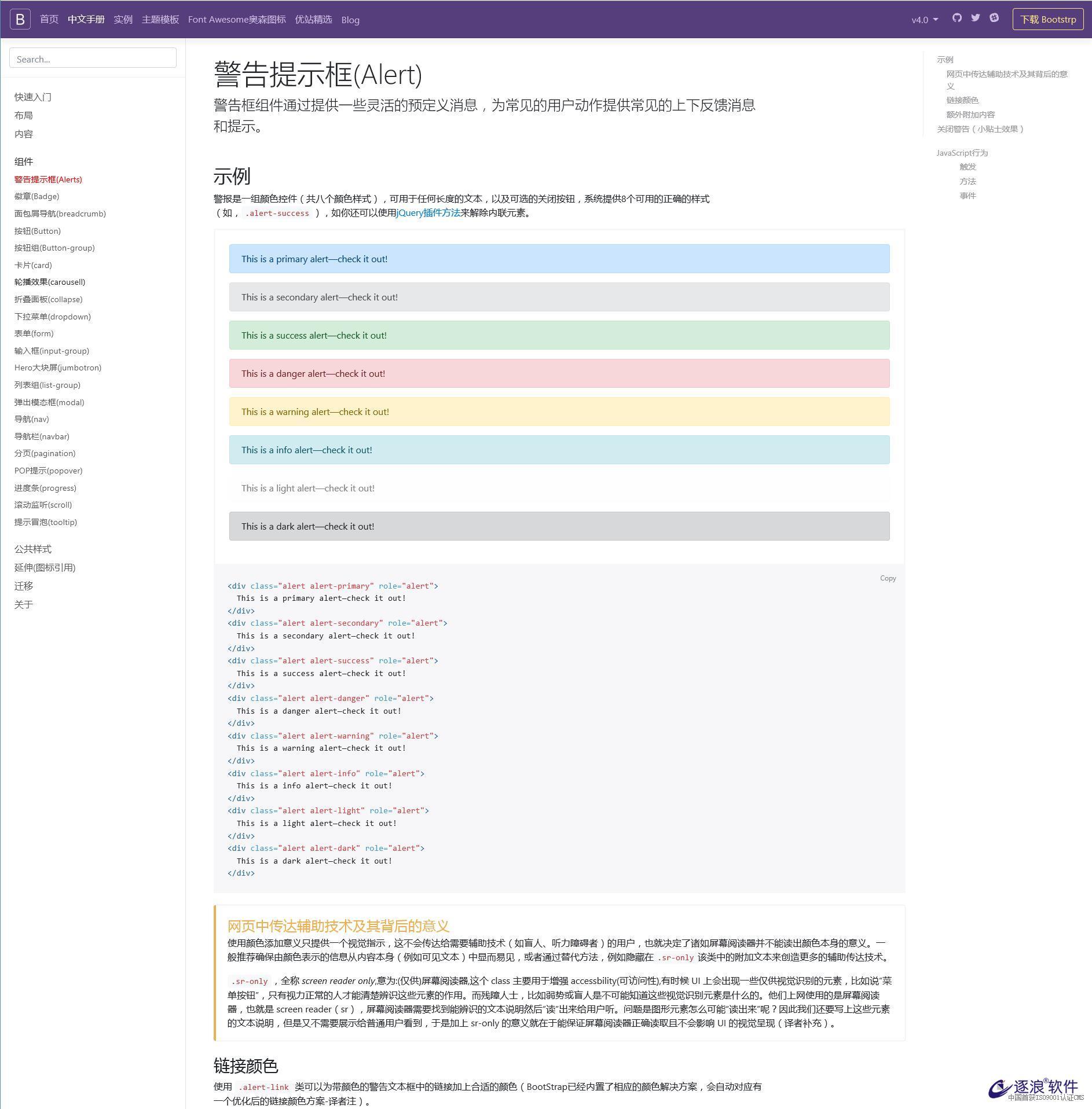Jump to 触发 in right contents
This screenshot has width=1092, height=1109.
point(968,167)
